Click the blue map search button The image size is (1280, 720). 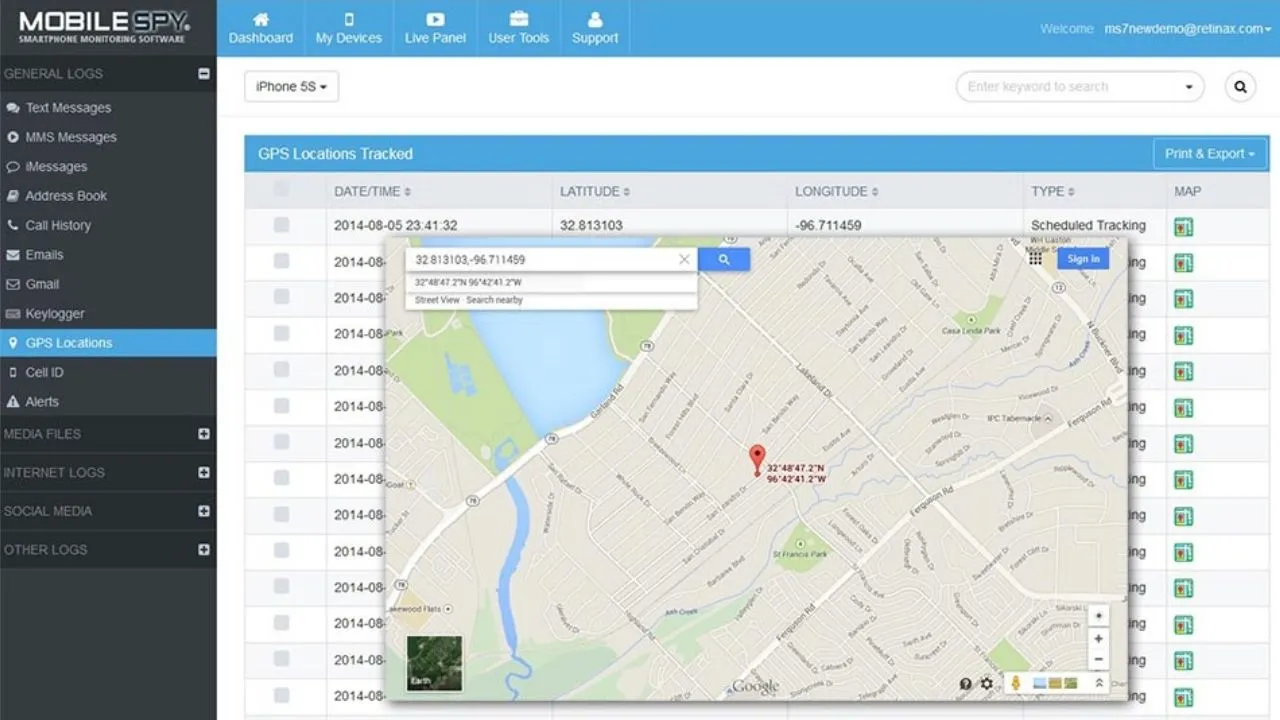coord(724,260)
